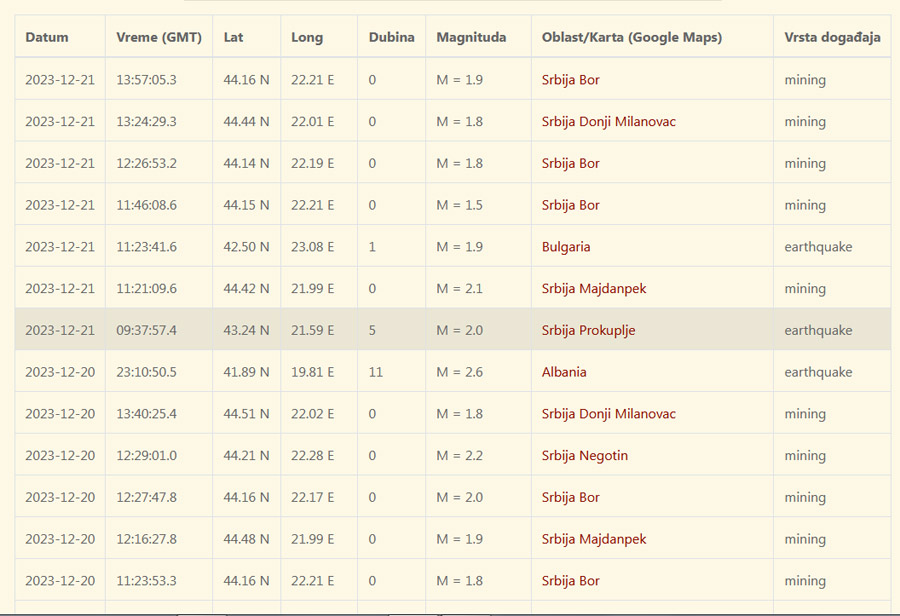Viewport: 900px width, 616px height.
Task: Open Srbija Majdanpek link for M = 2.1
Action: point(594,289)
